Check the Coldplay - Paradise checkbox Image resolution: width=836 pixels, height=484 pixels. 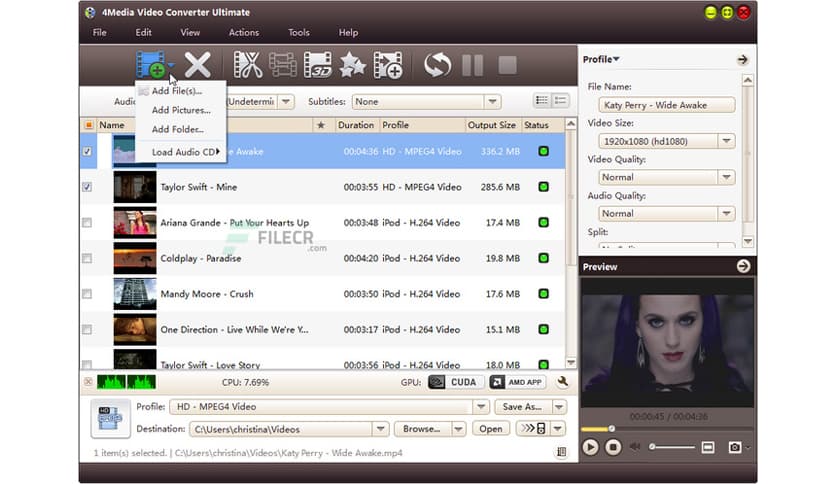[87, 259]
